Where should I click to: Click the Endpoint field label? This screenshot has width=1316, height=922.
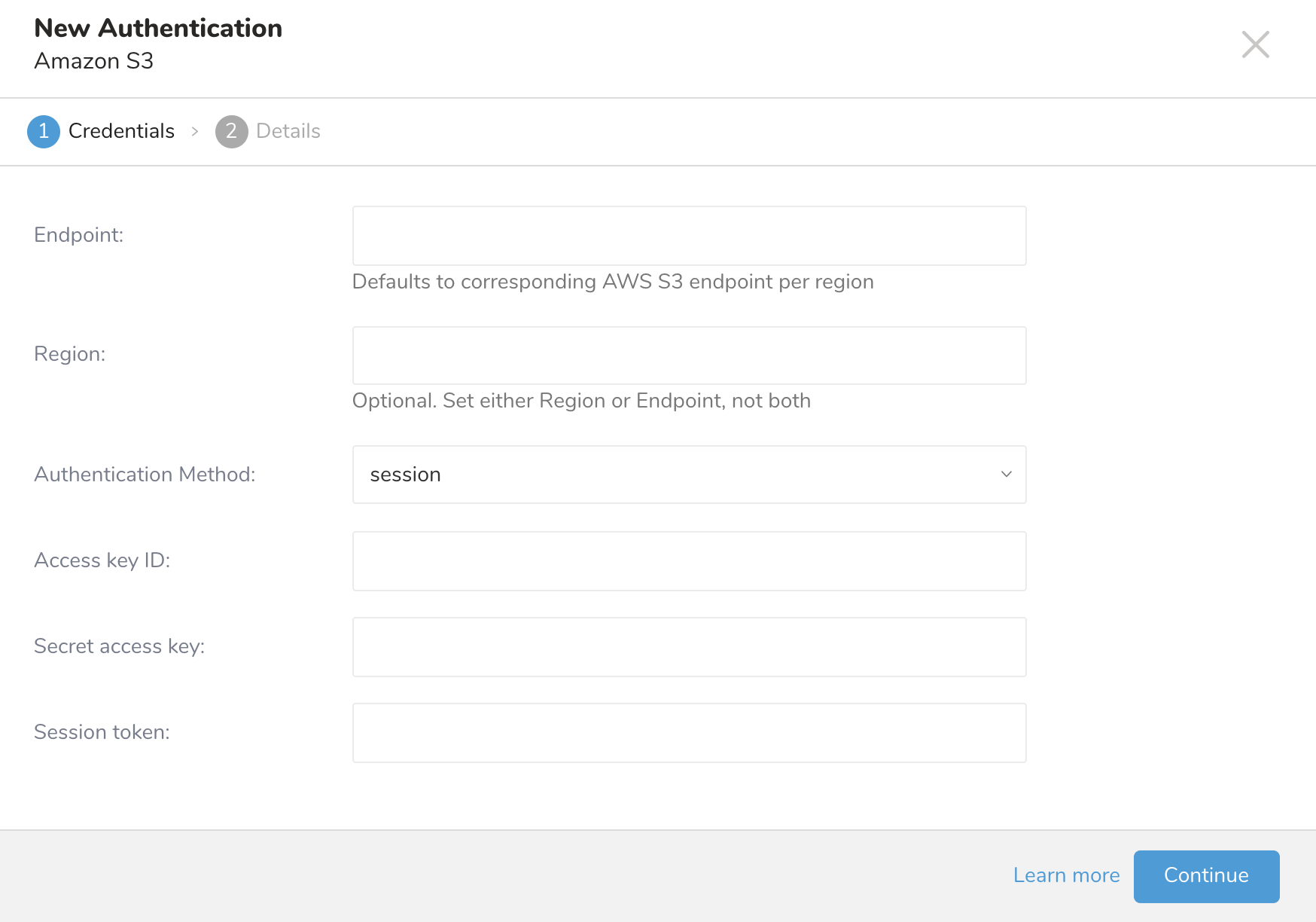(78, 235)
